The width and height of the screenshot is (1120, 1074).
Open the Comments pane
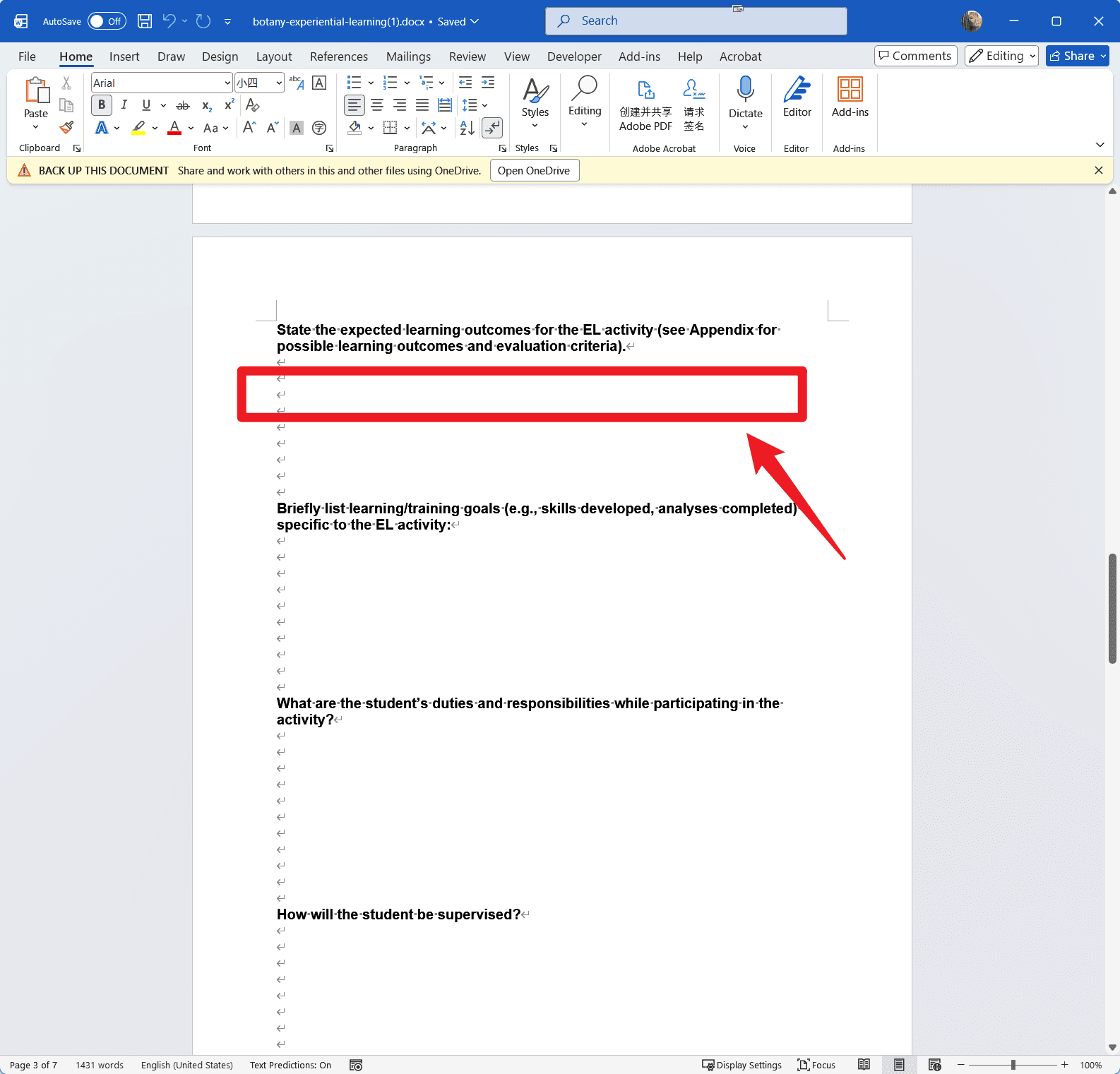pos(915,56)
